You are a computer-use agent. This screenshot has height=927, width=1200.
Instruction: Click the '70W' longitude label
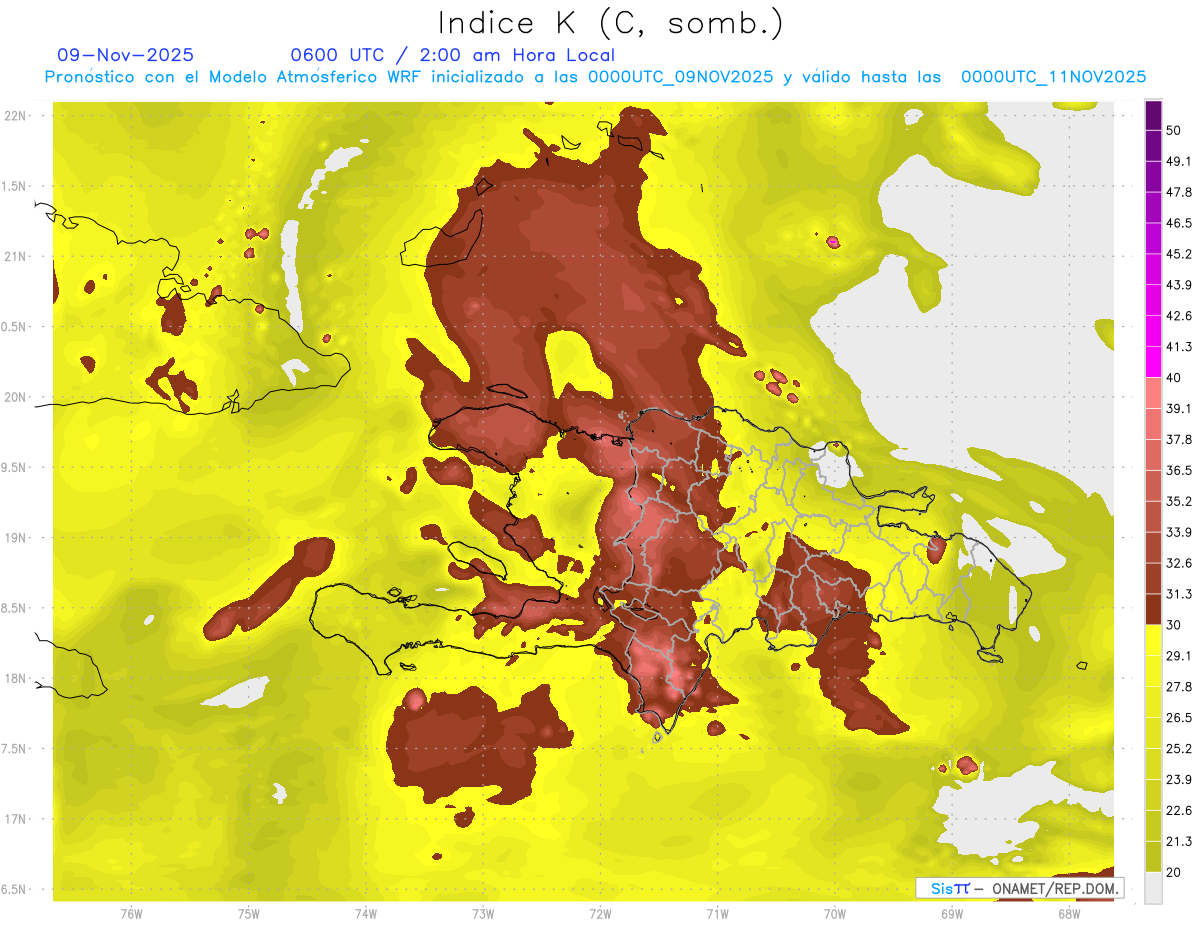[834, 913]
